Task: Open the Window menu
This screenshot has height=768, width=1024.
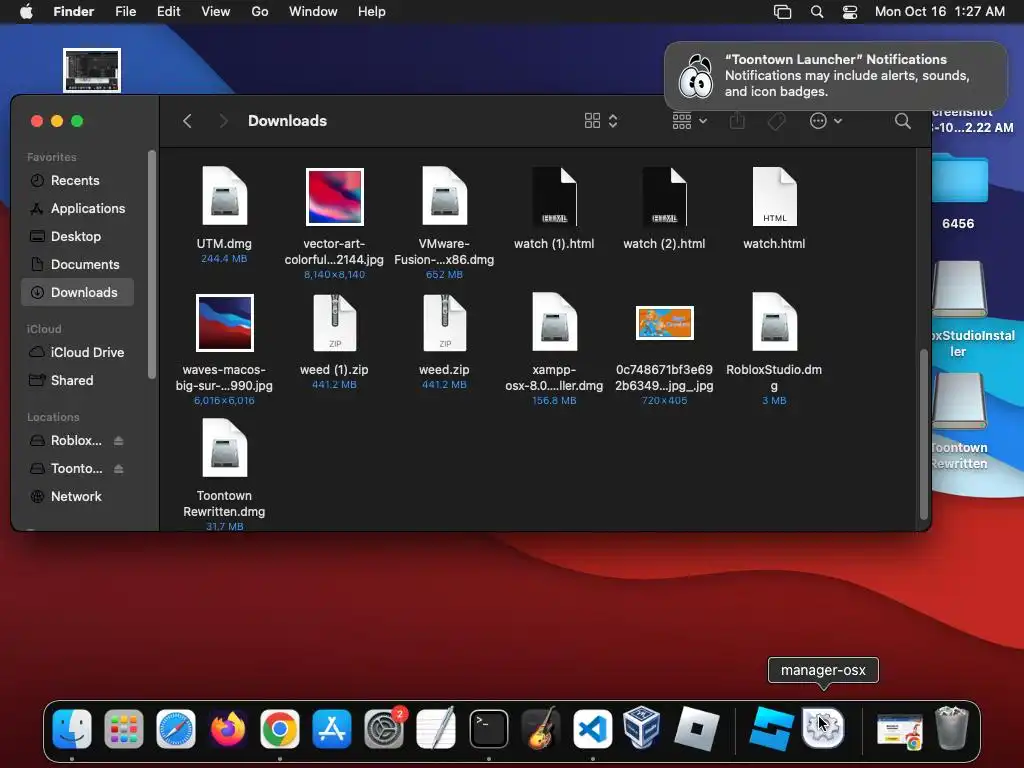Action: point(313,12)
